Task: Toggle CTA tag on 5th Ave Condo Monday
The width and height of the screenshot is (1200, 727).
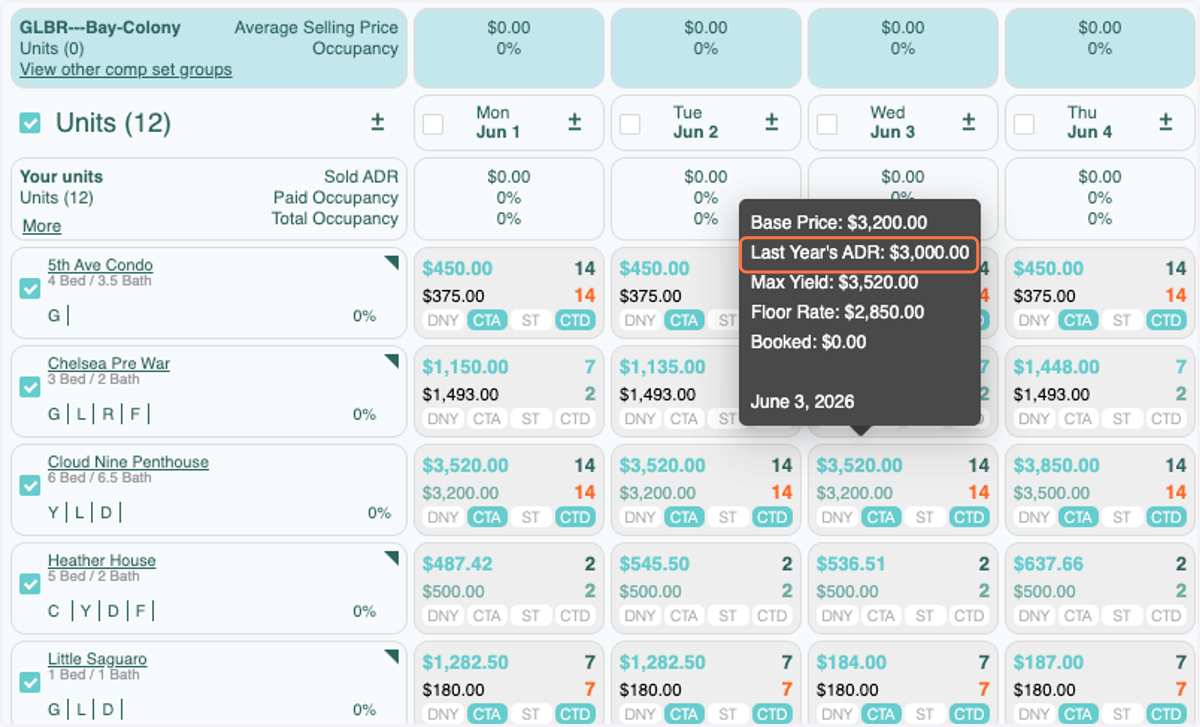Action: (487, 320)
